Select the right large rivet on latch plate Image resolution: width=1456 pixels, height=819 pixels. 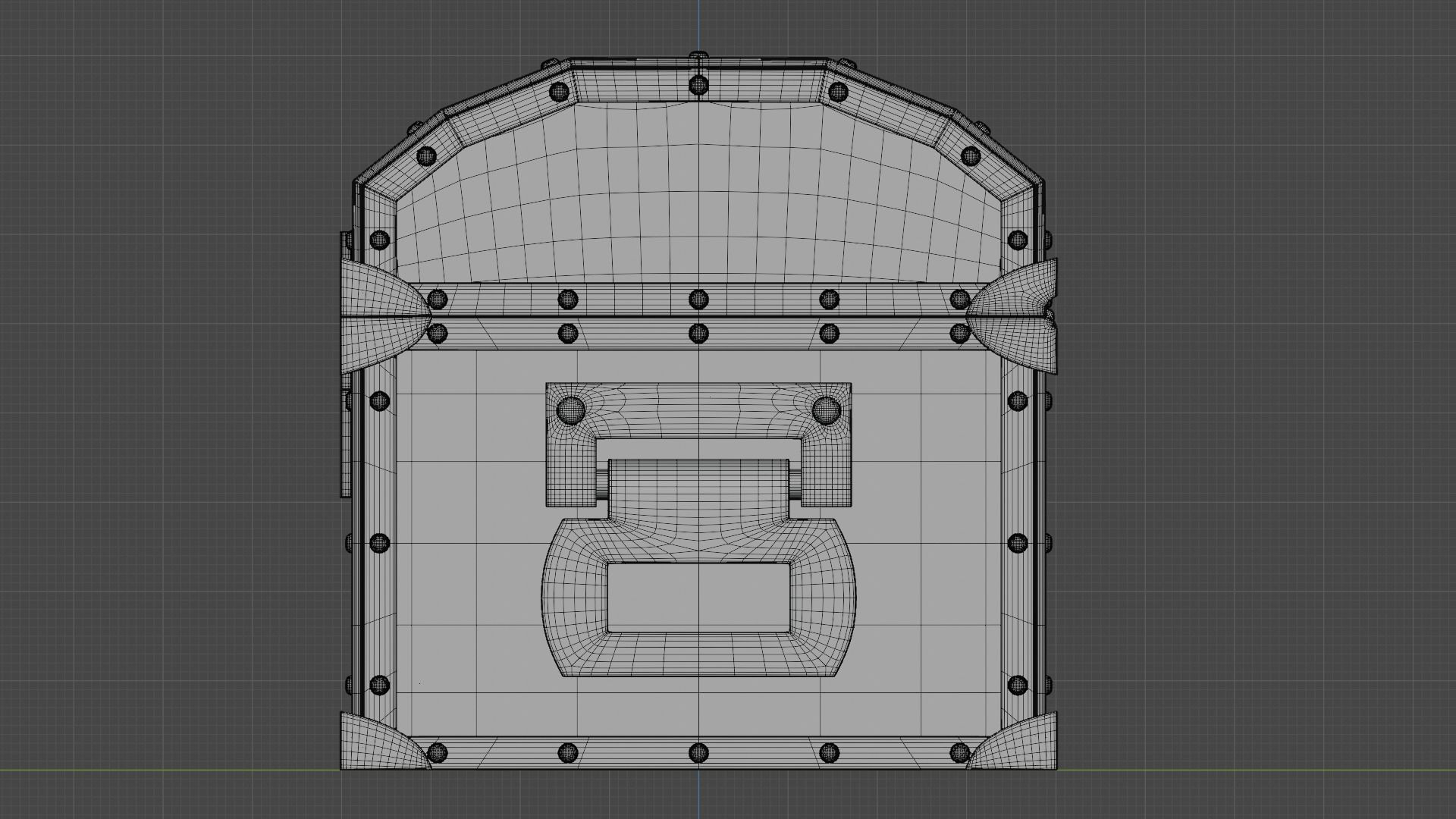tap(826, 411)
